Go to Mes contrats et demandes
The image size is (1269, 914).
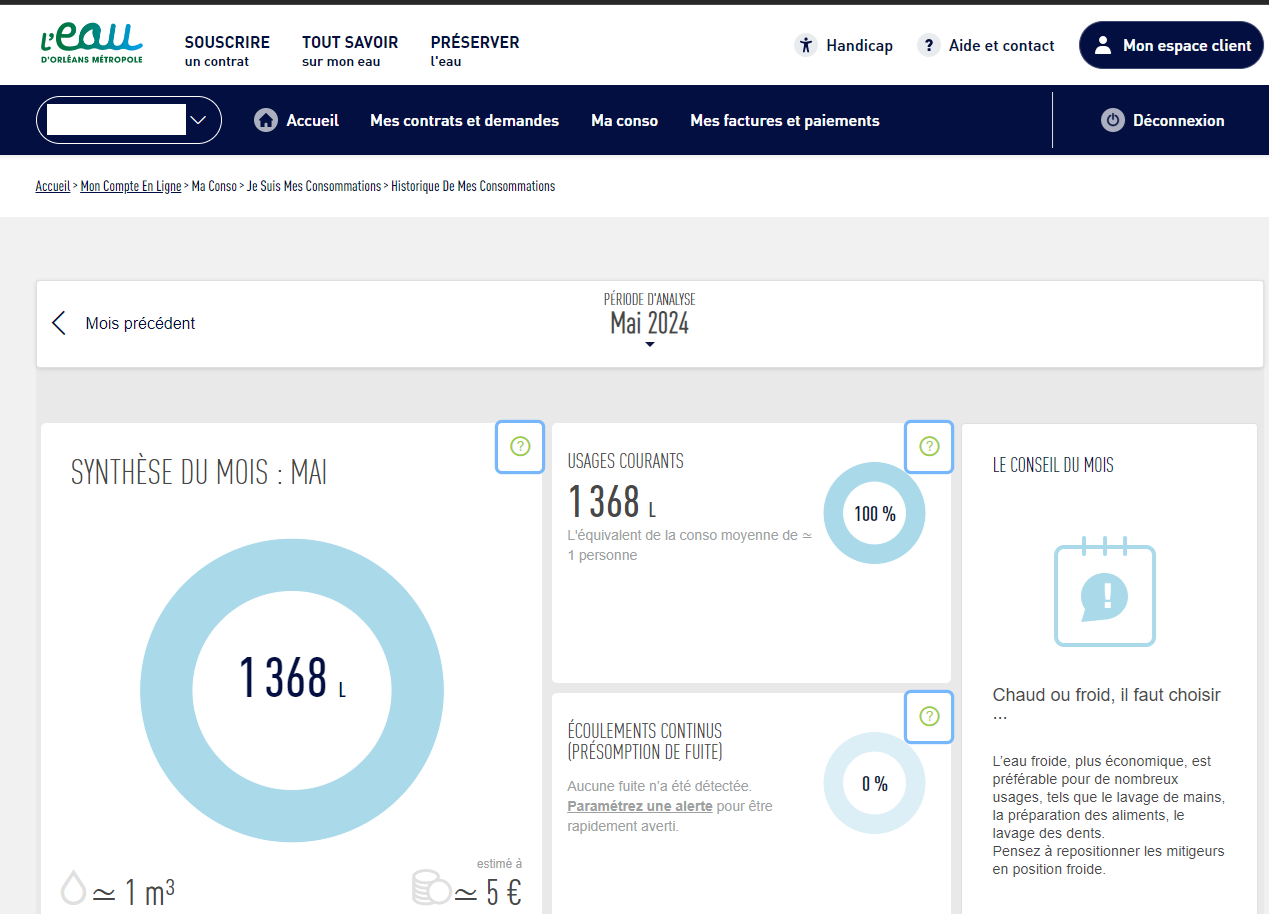tap(464, 120)
